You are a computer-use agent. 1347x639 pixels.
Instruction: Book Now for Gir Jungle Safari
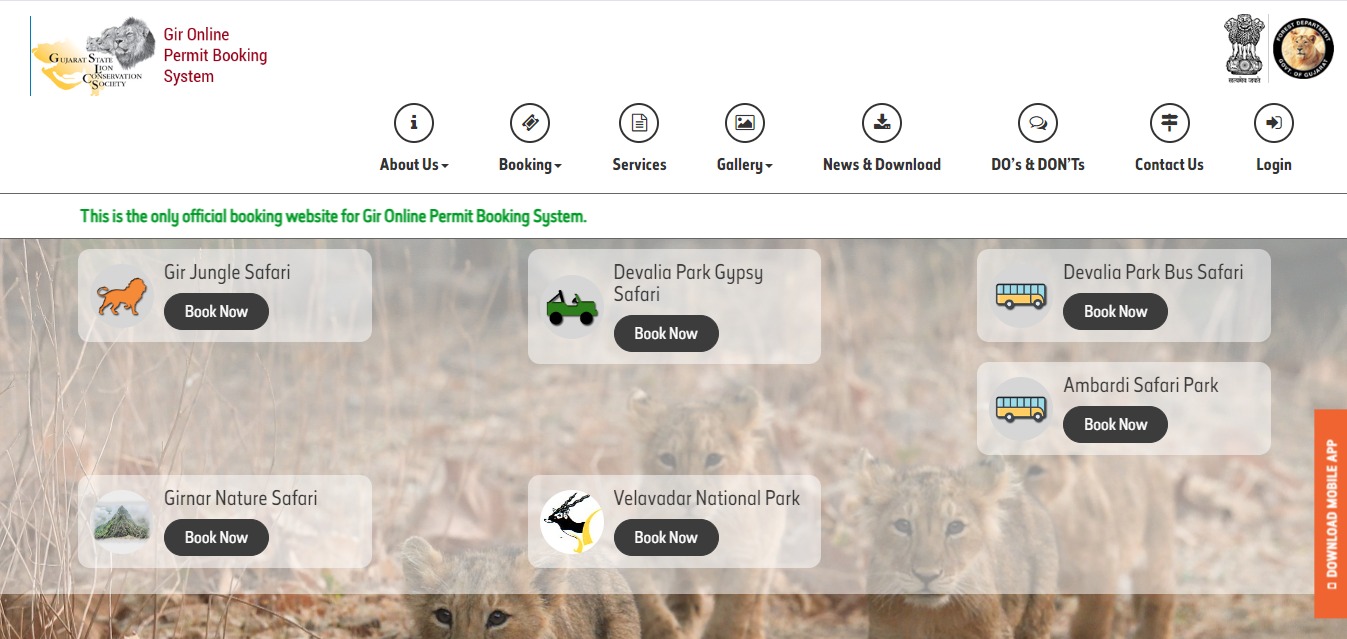pos(216,311)
